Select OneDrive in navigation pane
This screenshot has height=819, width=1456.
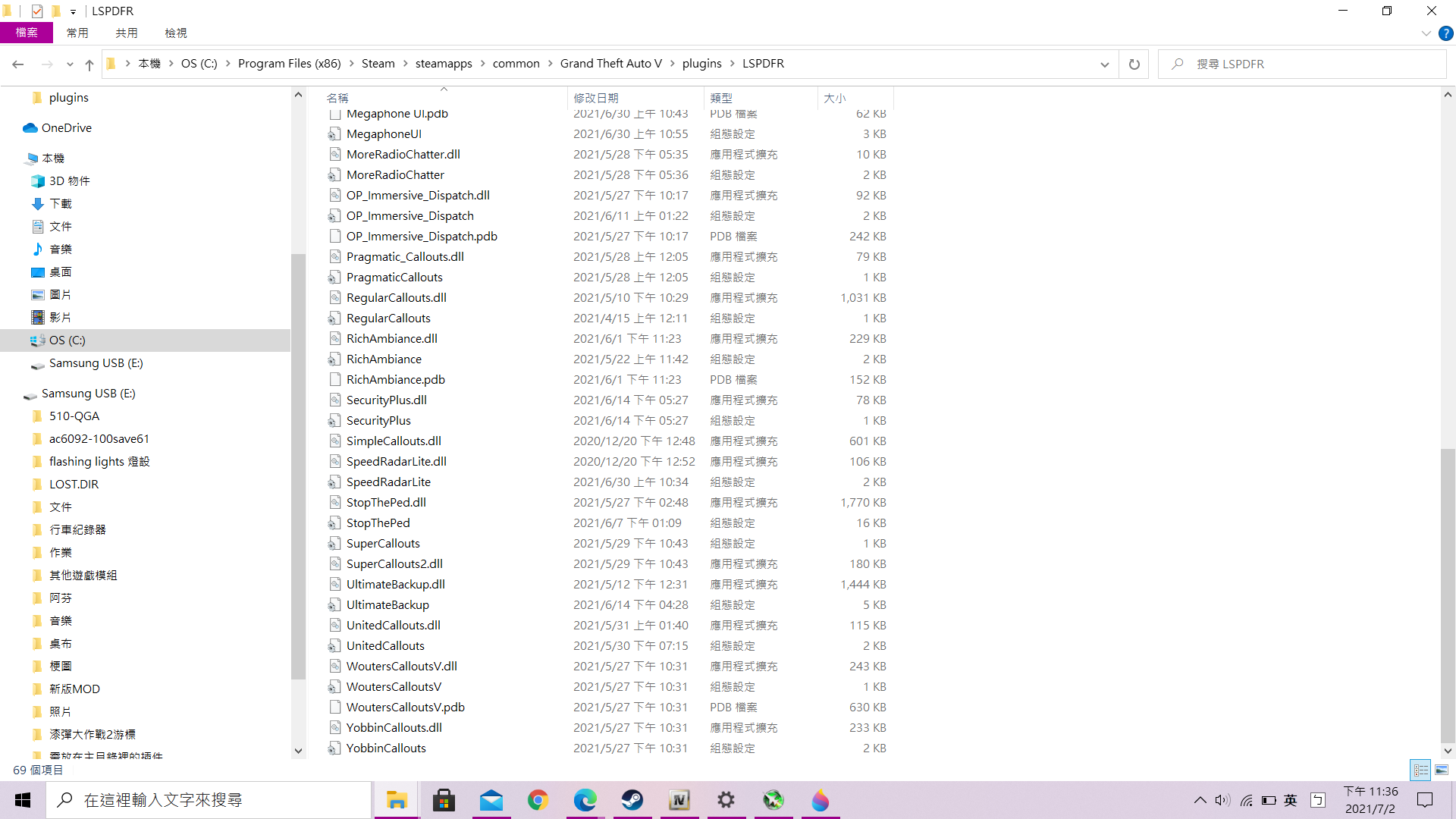pyautogui.click(x=67, y=127)
